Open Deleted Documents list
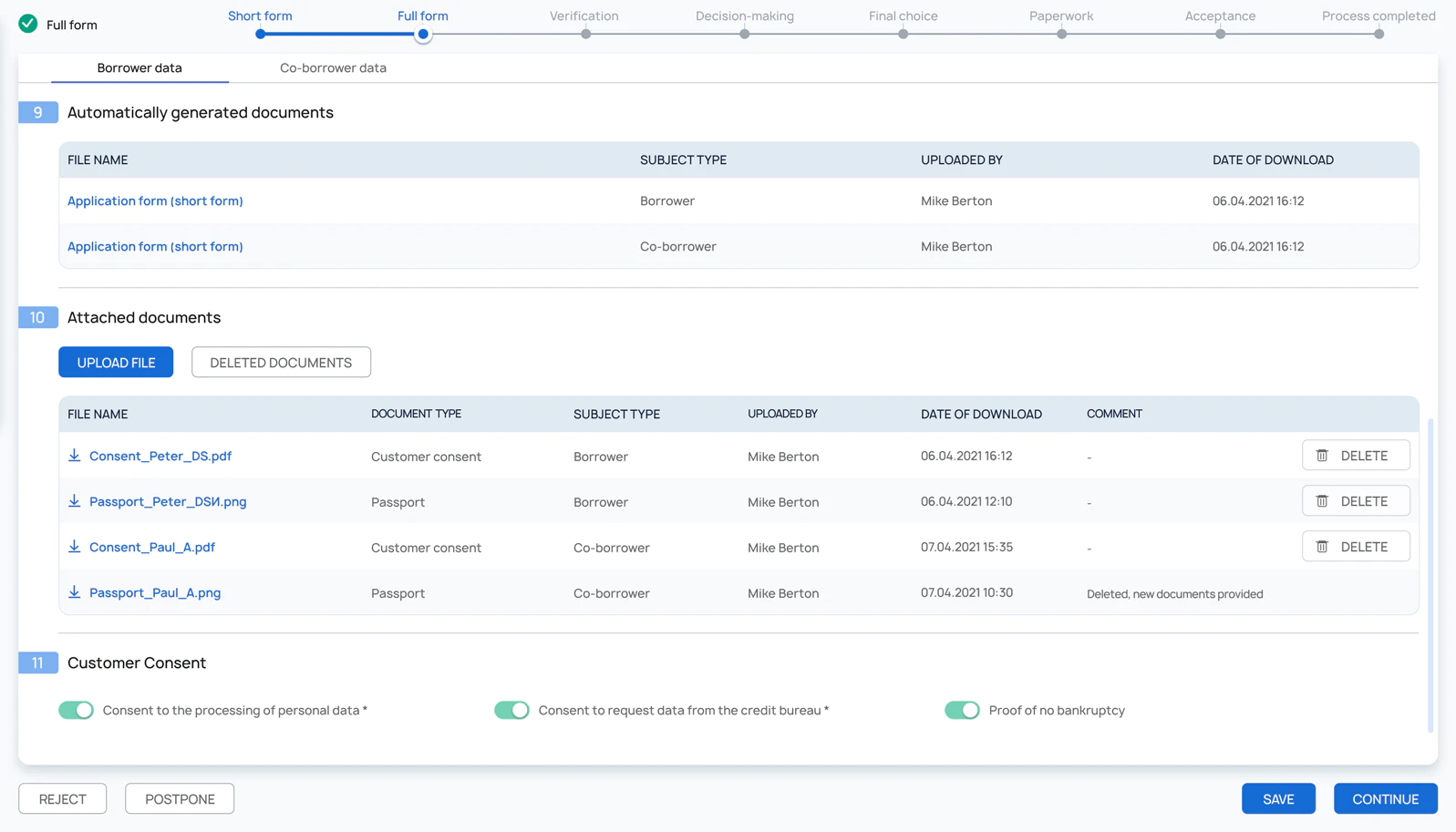 (281, 362)
